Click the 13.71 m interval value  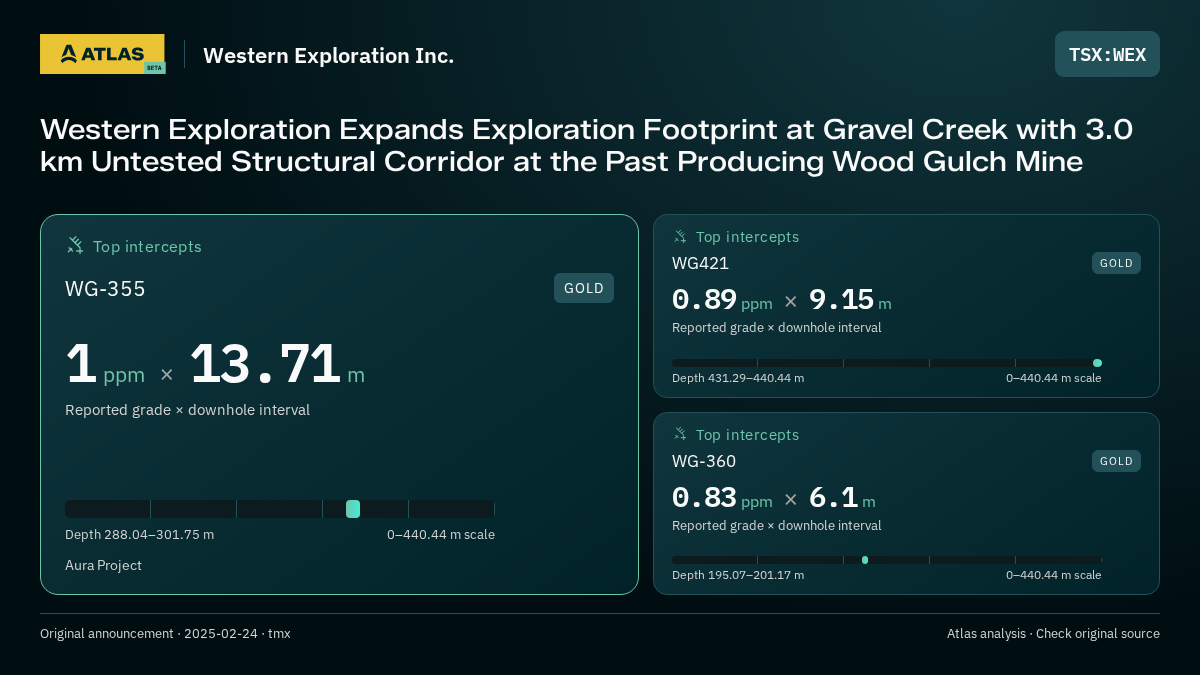pyautogui.click(x=277, y=365)
